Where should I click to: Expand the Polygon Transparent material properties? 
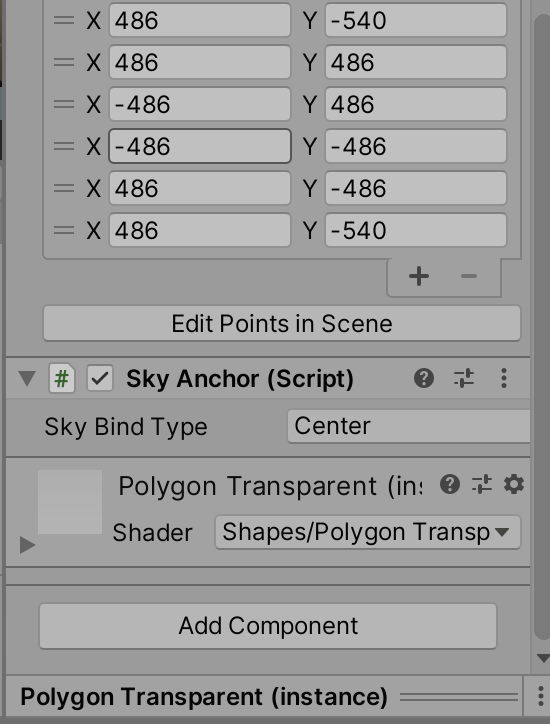pyautogui.click(x=27, y=545)
